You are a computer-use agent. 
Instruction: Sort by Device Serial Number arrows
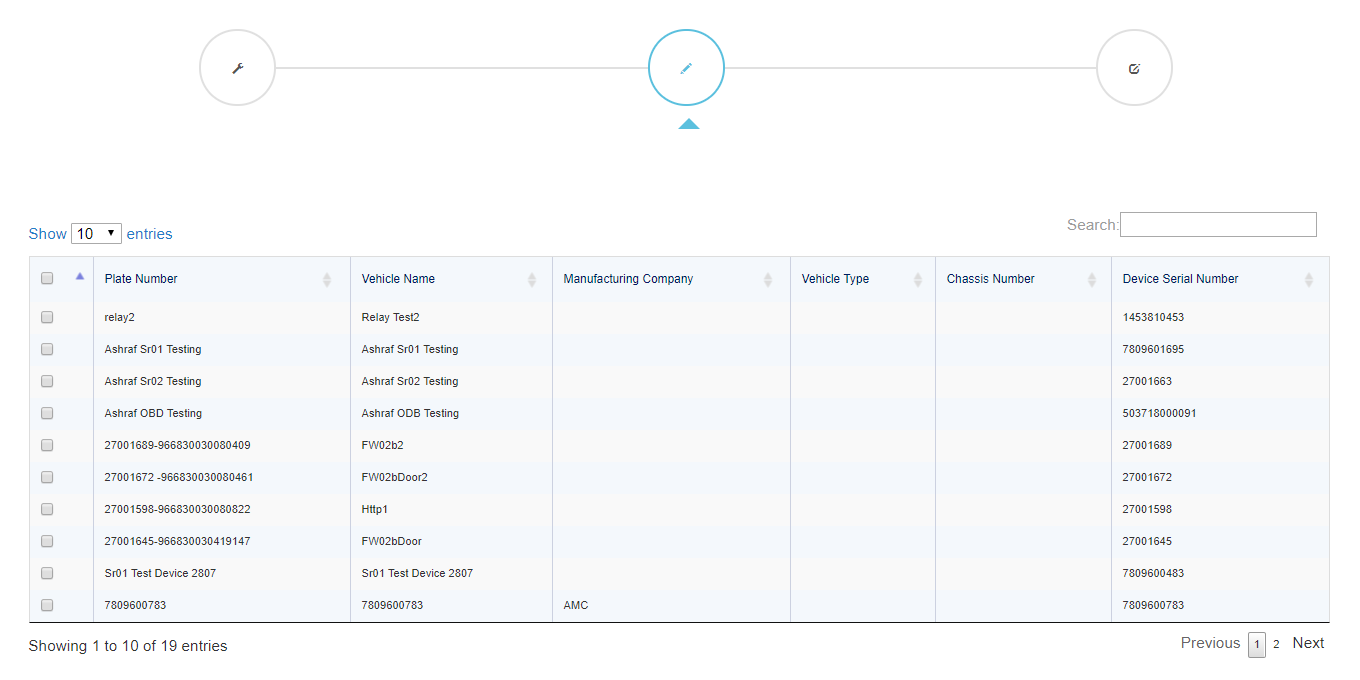[x=1309, y=280]
